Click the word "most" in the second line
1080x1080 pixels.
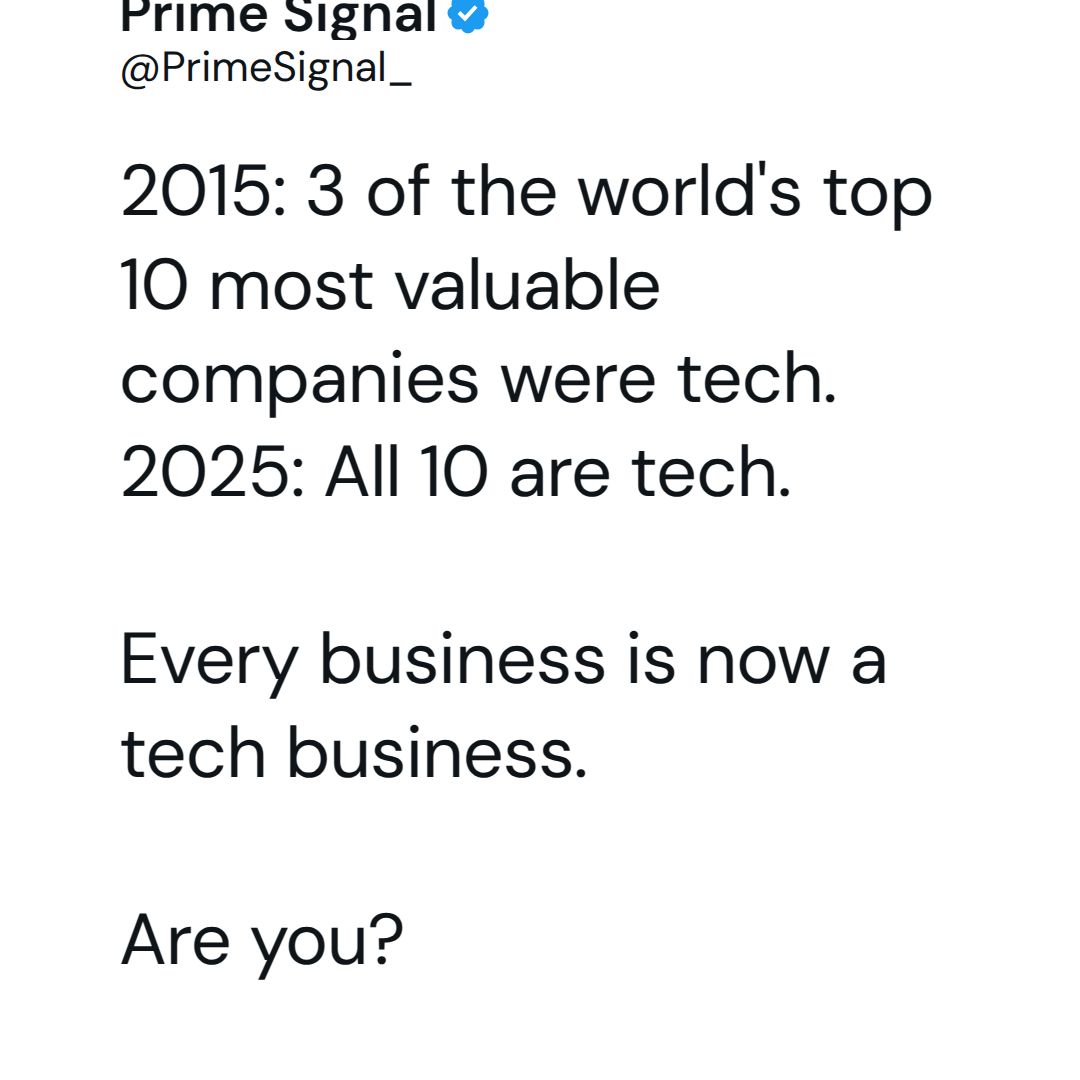[x=291, y=285]
